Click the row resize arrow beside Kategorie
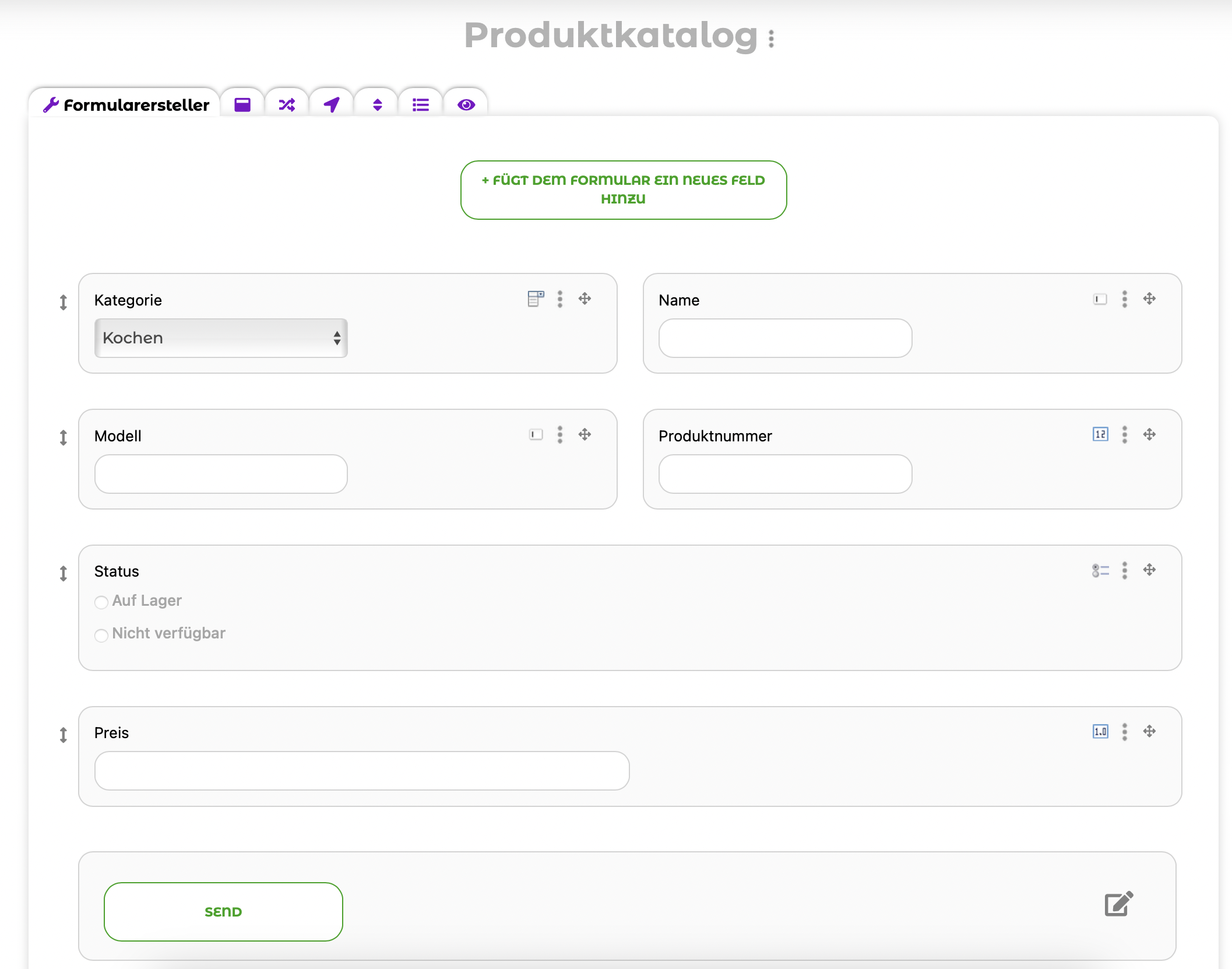 click(x=63, y=303)
